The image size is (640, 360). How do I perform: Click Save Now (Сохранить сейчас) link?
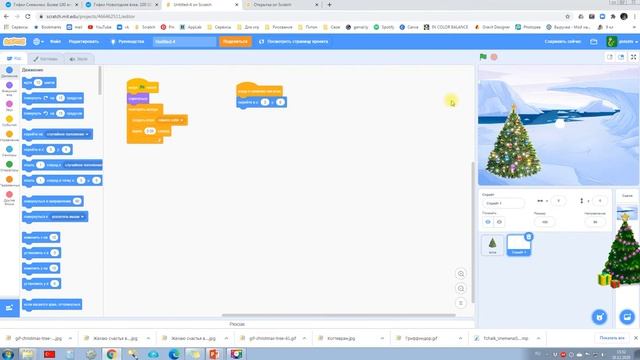pyautogui.click(x=562, y=42)
